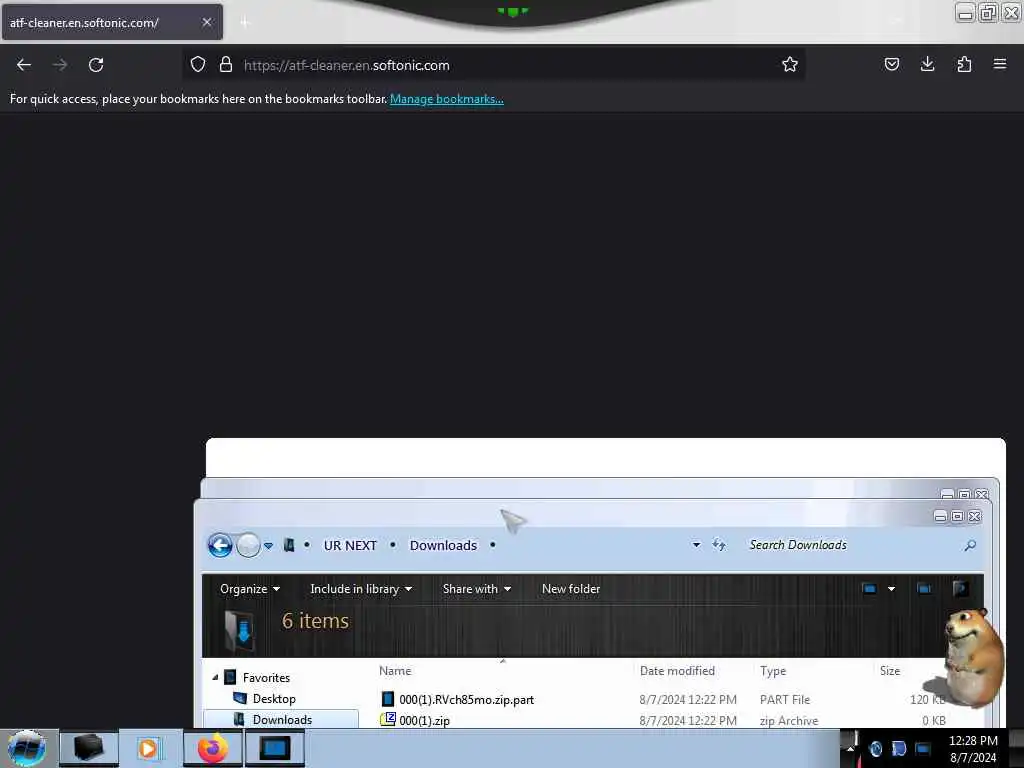Go back in Explorer Downloads window
The image size is (1024, 768).
pyautogui.click(x=220, y=545)
